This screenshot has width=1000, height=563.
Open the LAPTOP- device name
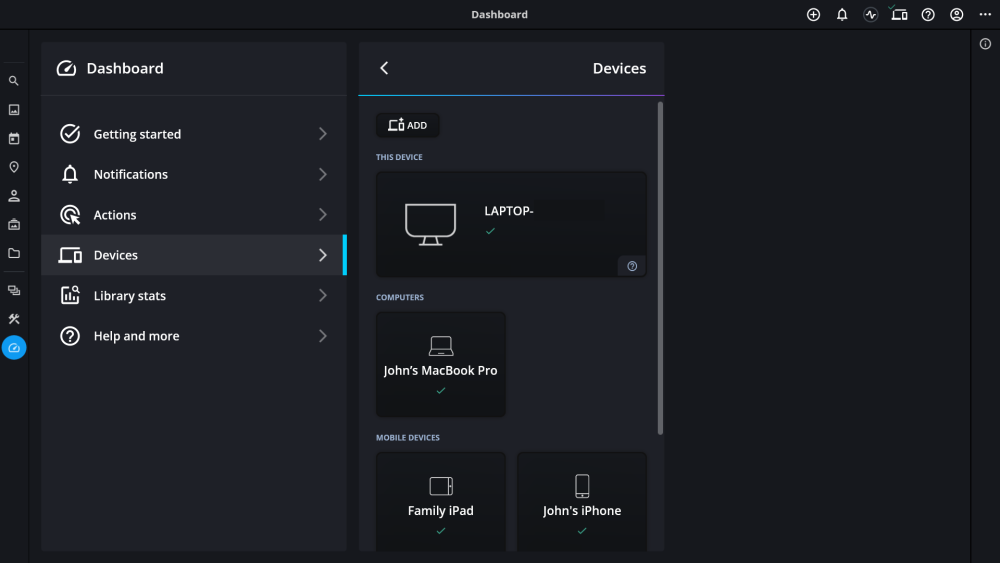click(x=509, y=211)
